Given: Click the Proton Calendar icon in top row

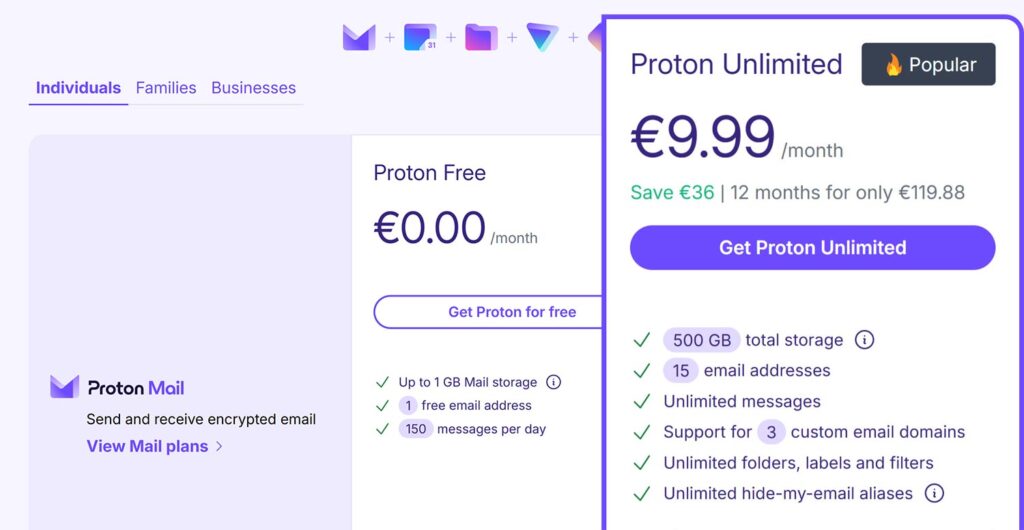Looking at the screenshot, I should [420, 38].
